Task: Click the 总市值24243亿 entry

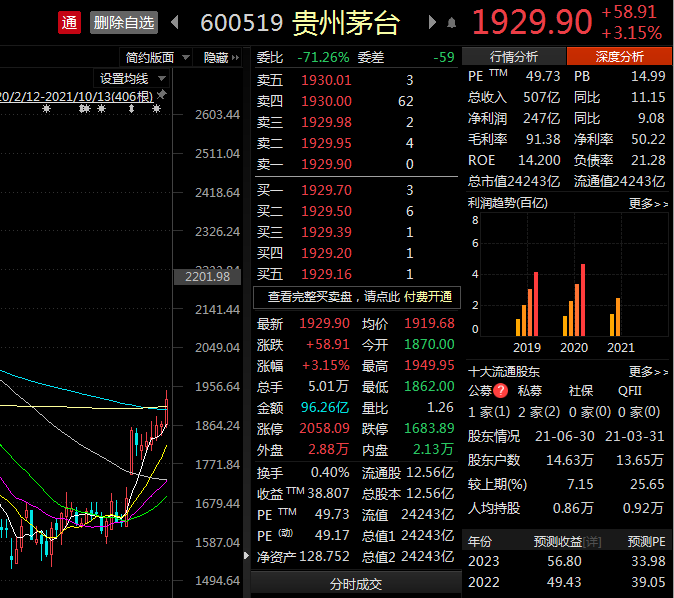Action: pos(514,181)
